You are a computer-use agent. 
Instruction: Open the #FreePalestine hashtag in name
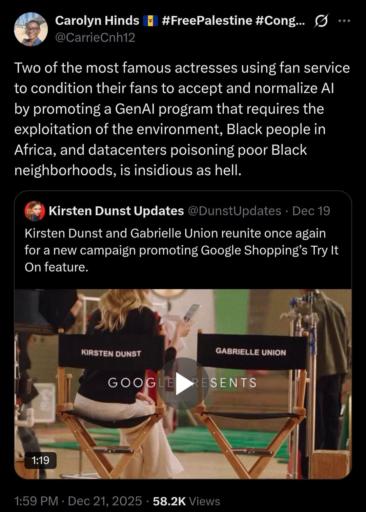[x=207, y=21]
